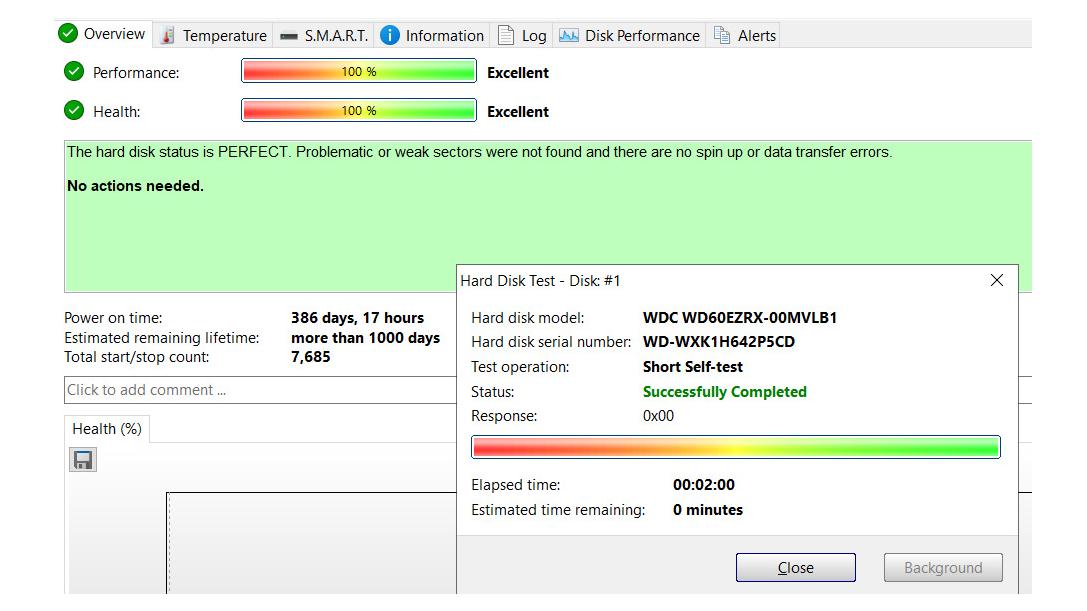Viewport: 1087px width, 611px height.
Task: Click the green check icon beside Performance
Action: coord(74,72)
